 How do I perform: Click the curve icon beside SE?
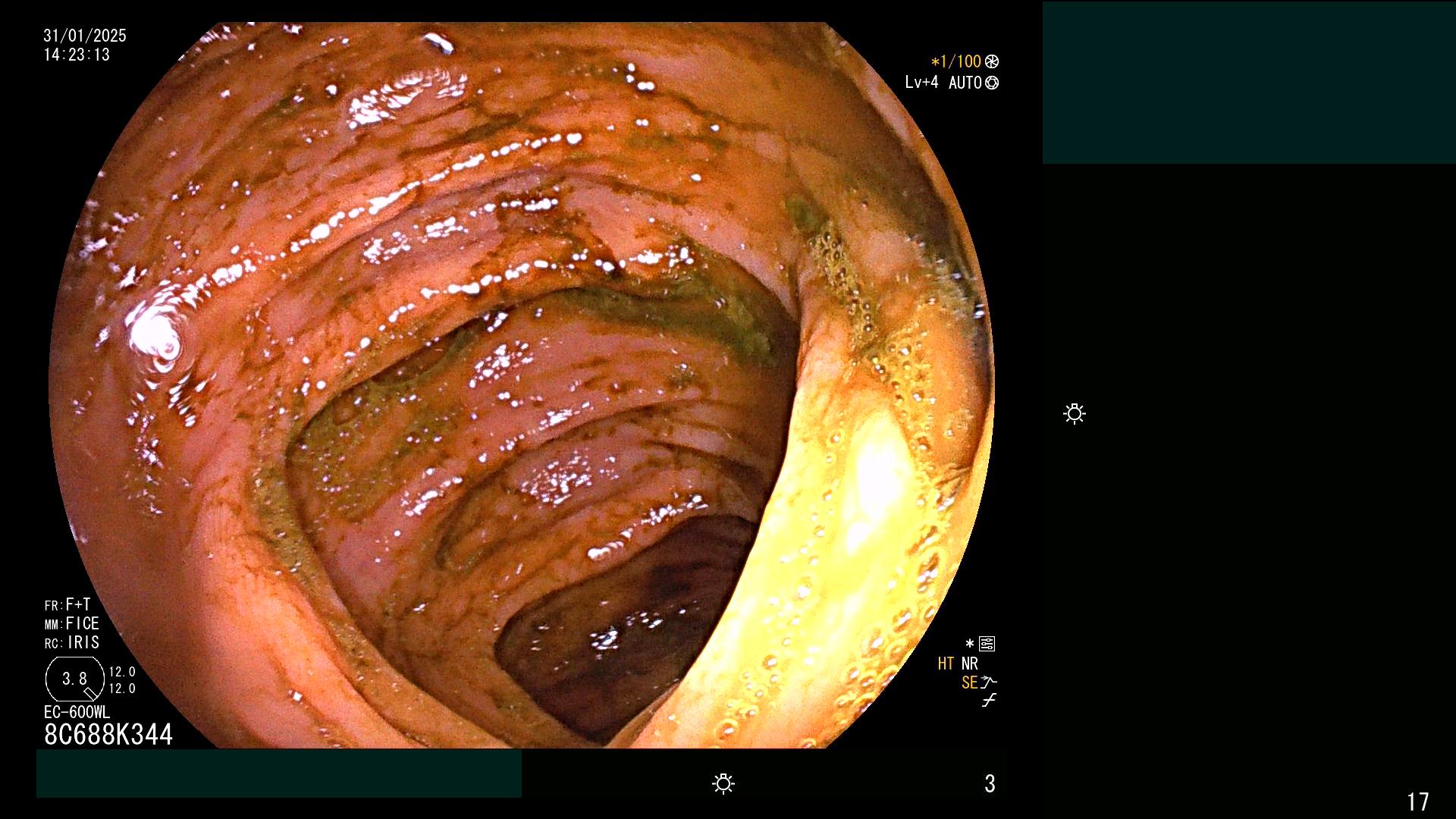pyautogui.click(x=989, y=682)
